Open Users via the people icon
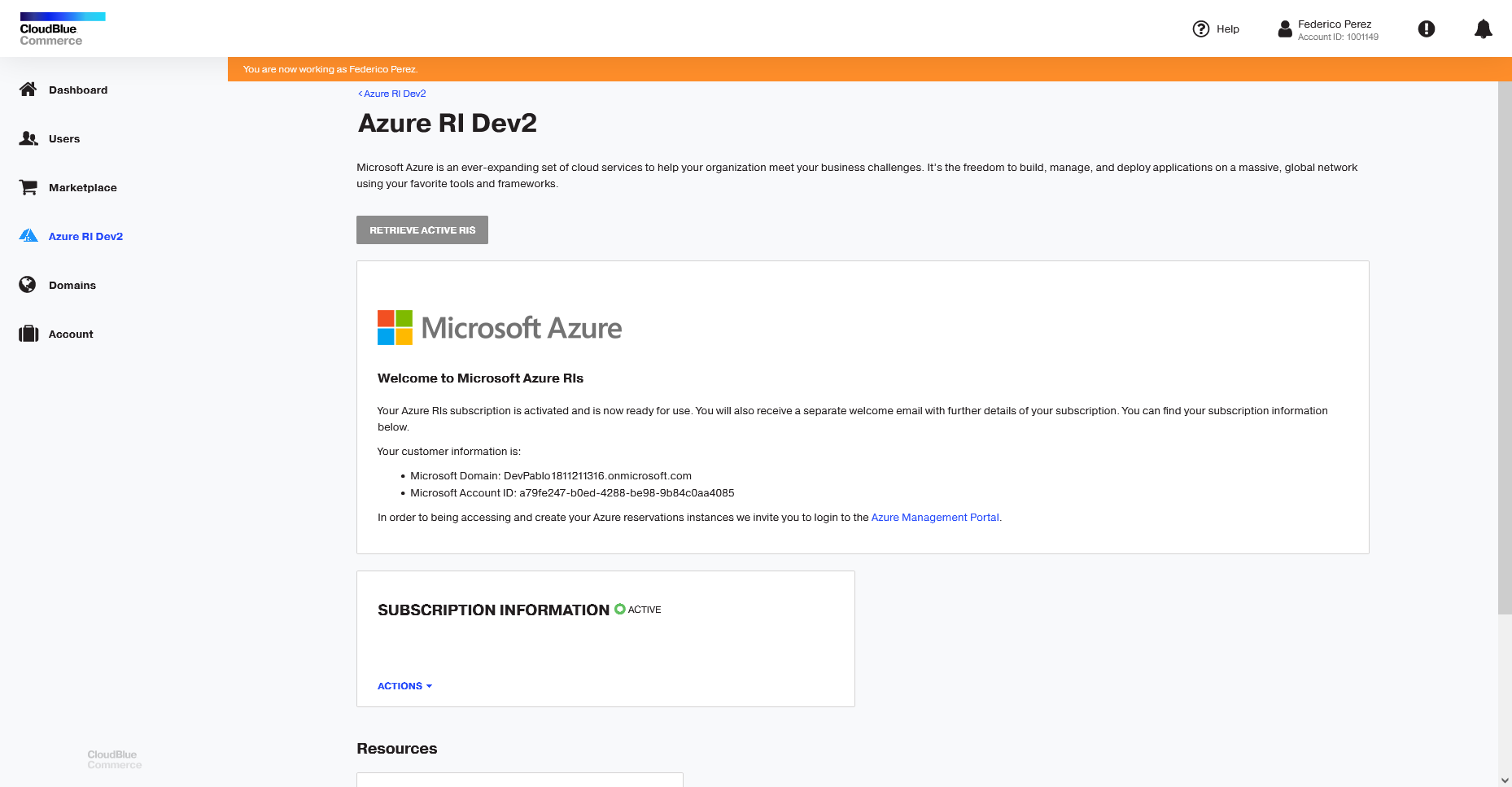 pyautogui.click(x=28, y=138)
